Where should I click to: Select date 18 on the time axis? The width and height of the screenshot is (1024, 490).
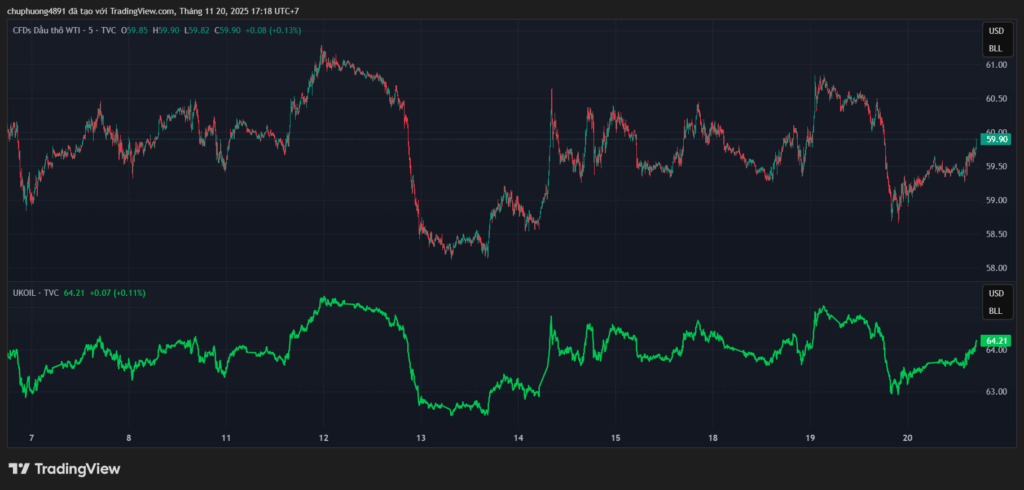pos(712,438)
